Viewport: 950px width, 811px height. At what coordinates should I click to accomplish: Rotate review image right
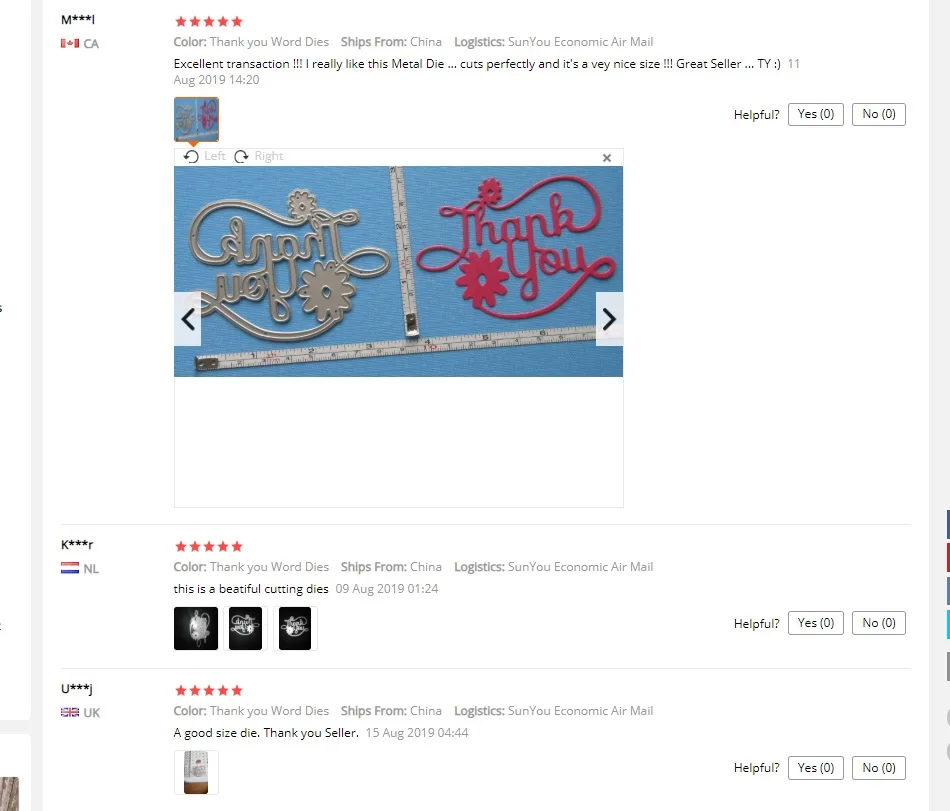pos(259,156)
